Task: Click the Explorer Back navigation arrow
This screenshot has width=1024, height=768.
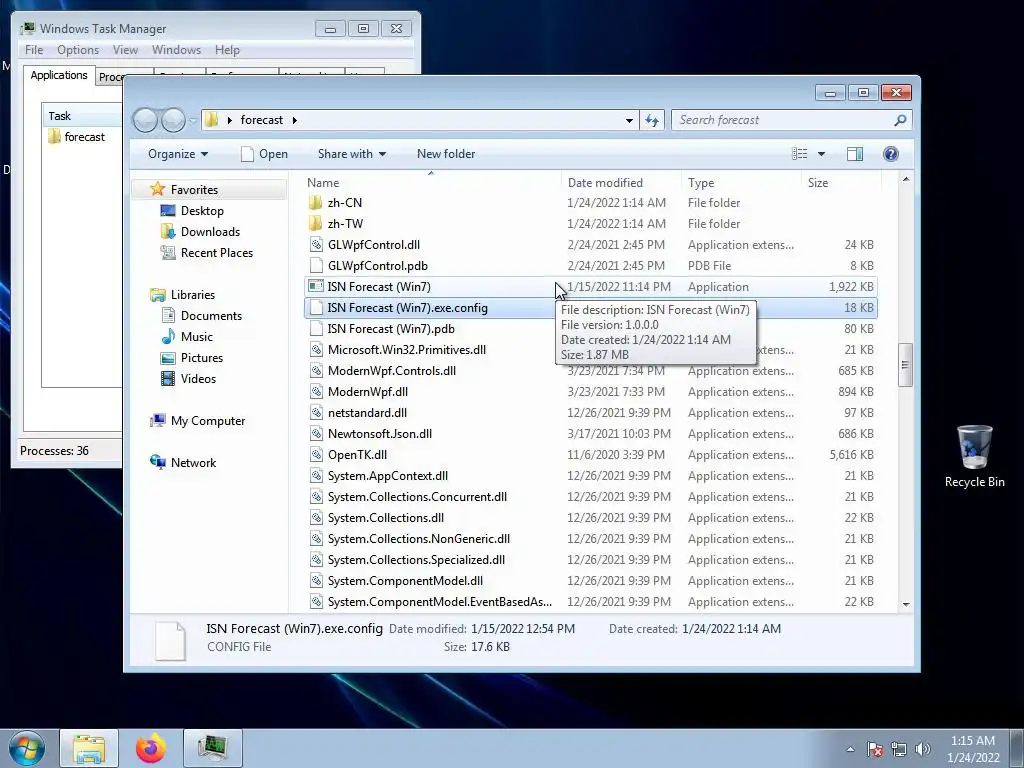Action: [x=145, y=120]
